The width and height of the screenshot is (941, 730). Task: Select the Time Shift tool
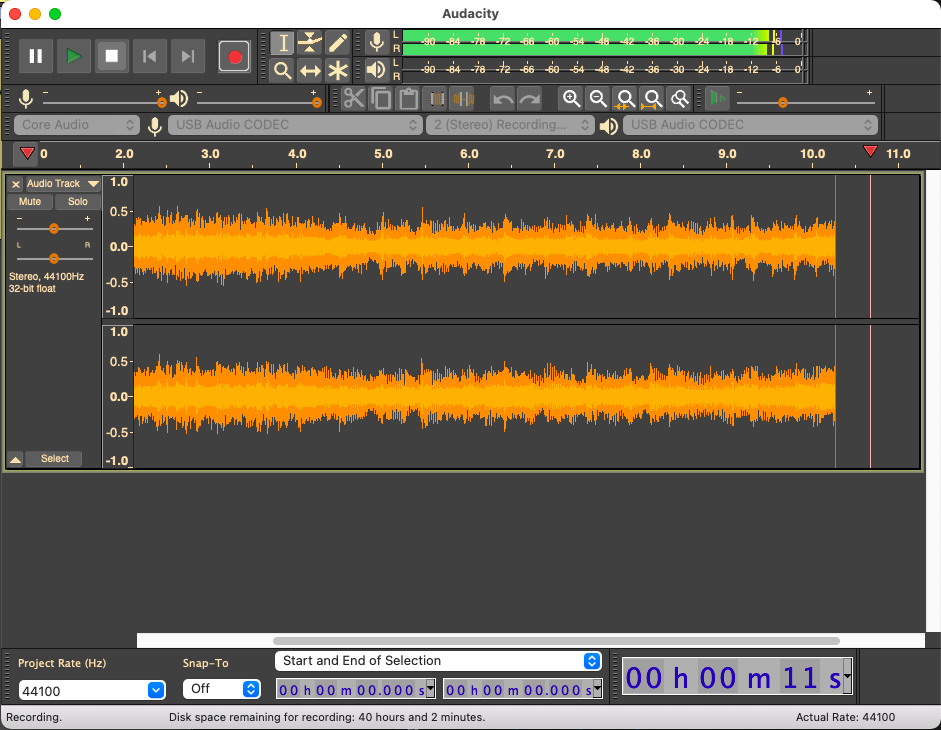(x=311, y=70)
